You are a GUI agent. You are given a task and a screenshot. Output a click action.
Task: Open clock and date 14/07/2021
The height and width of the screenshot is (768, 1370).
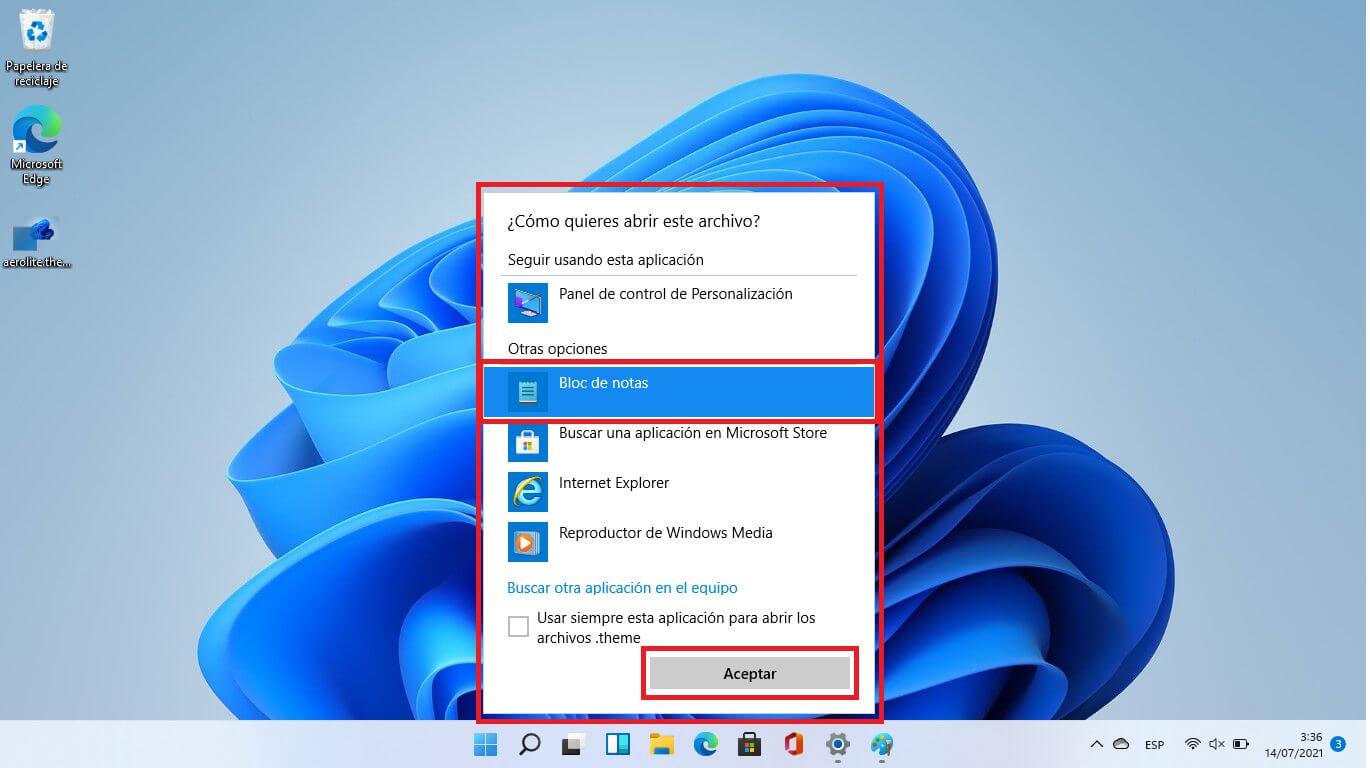(1293, 744)
